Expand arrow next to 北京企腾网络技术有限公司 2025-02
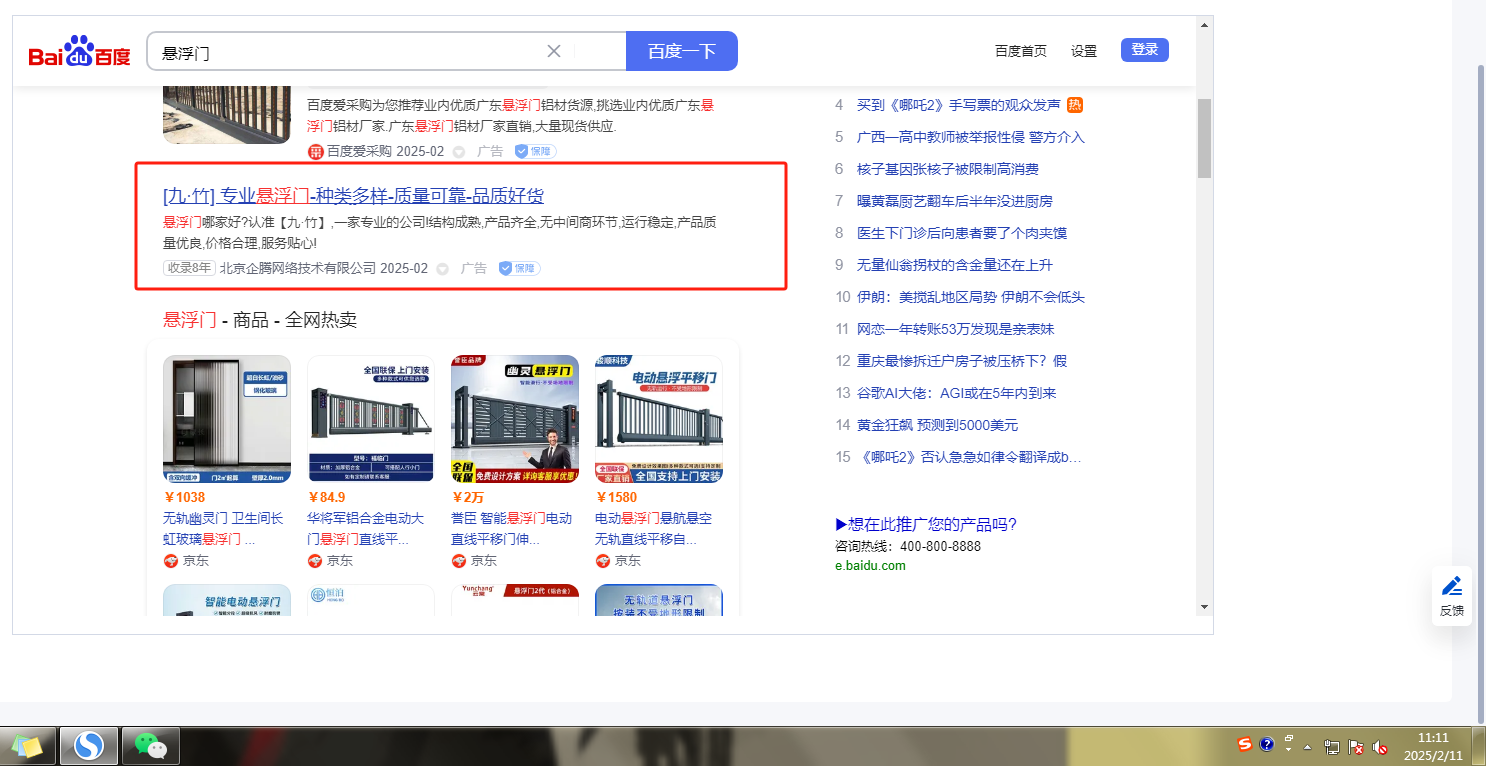Viewport: 1486px width, 766px height. 443,269
